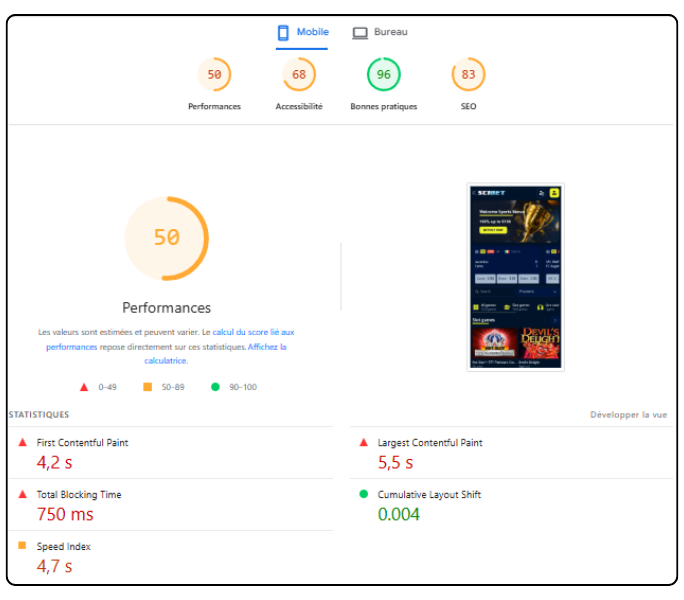Click the green circle beside Cumulative Layout Shift
This screenshot has width=684, height=600.
pos(363,494)
